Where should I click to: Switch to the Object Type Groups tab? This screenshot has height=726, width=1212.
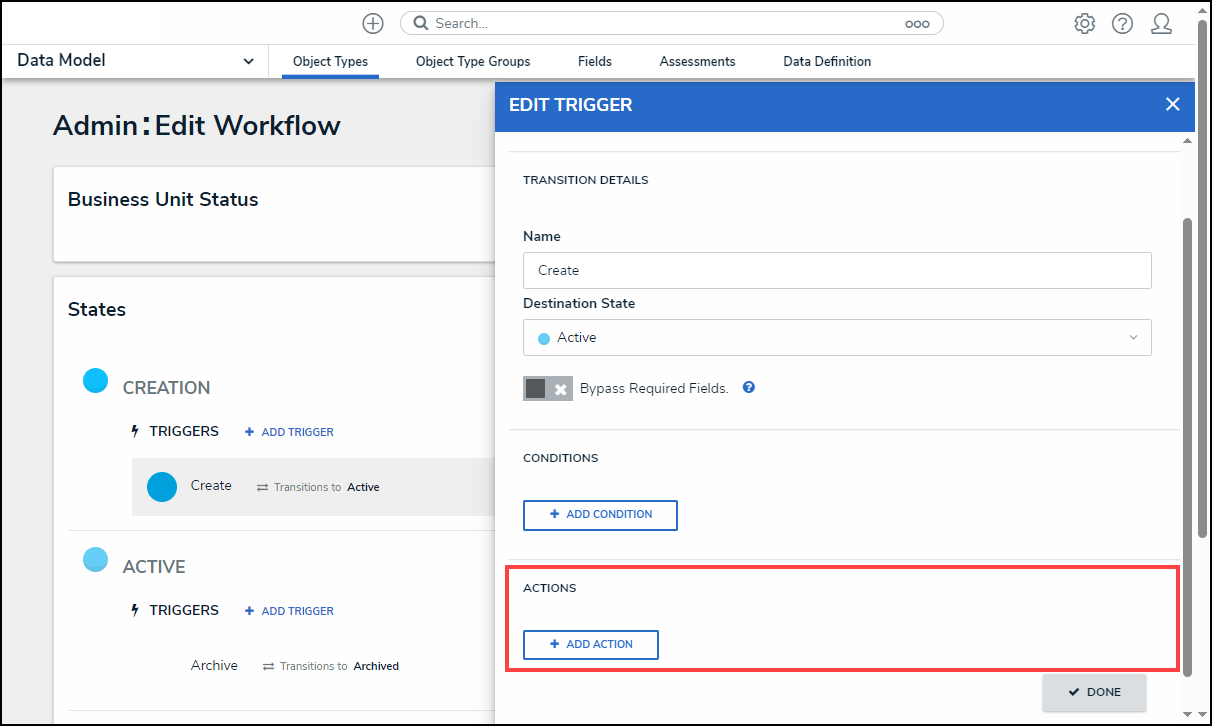click(473, 61)
